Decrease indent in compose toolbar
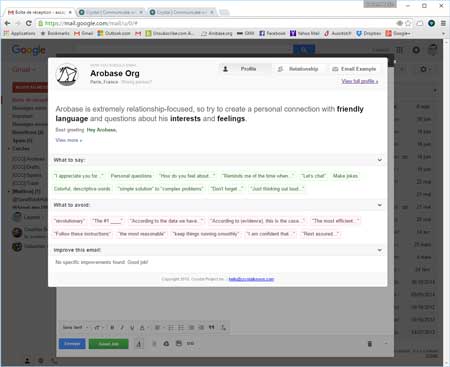 (191, 328)
